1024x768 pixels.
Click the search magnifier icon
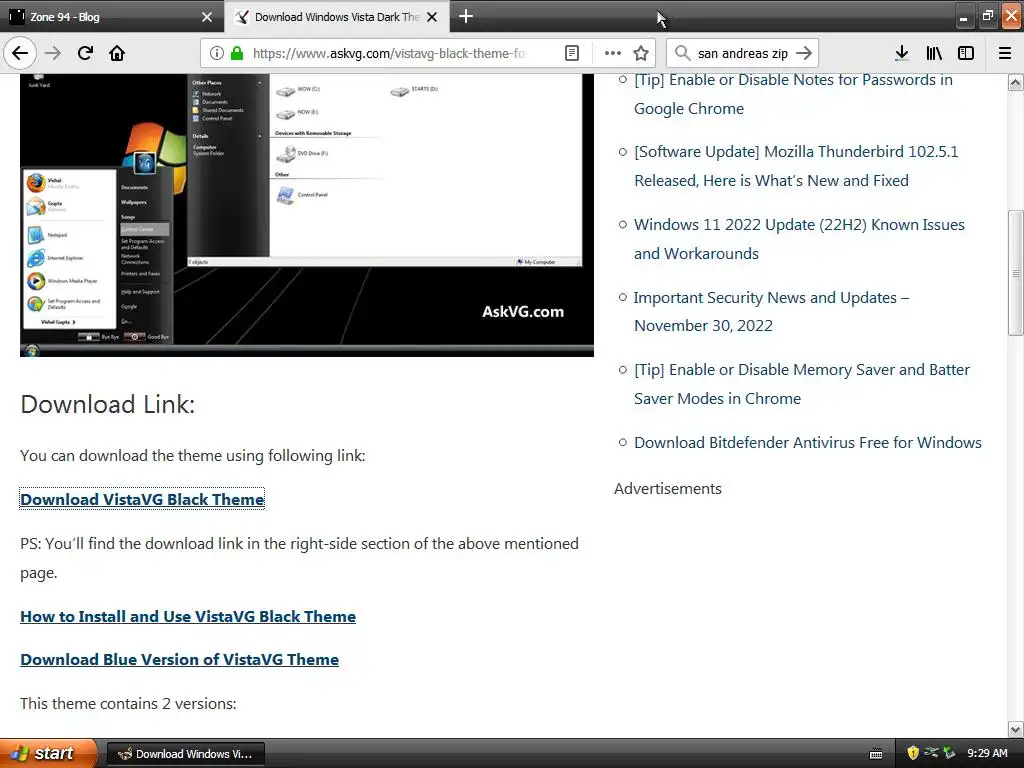682,53
